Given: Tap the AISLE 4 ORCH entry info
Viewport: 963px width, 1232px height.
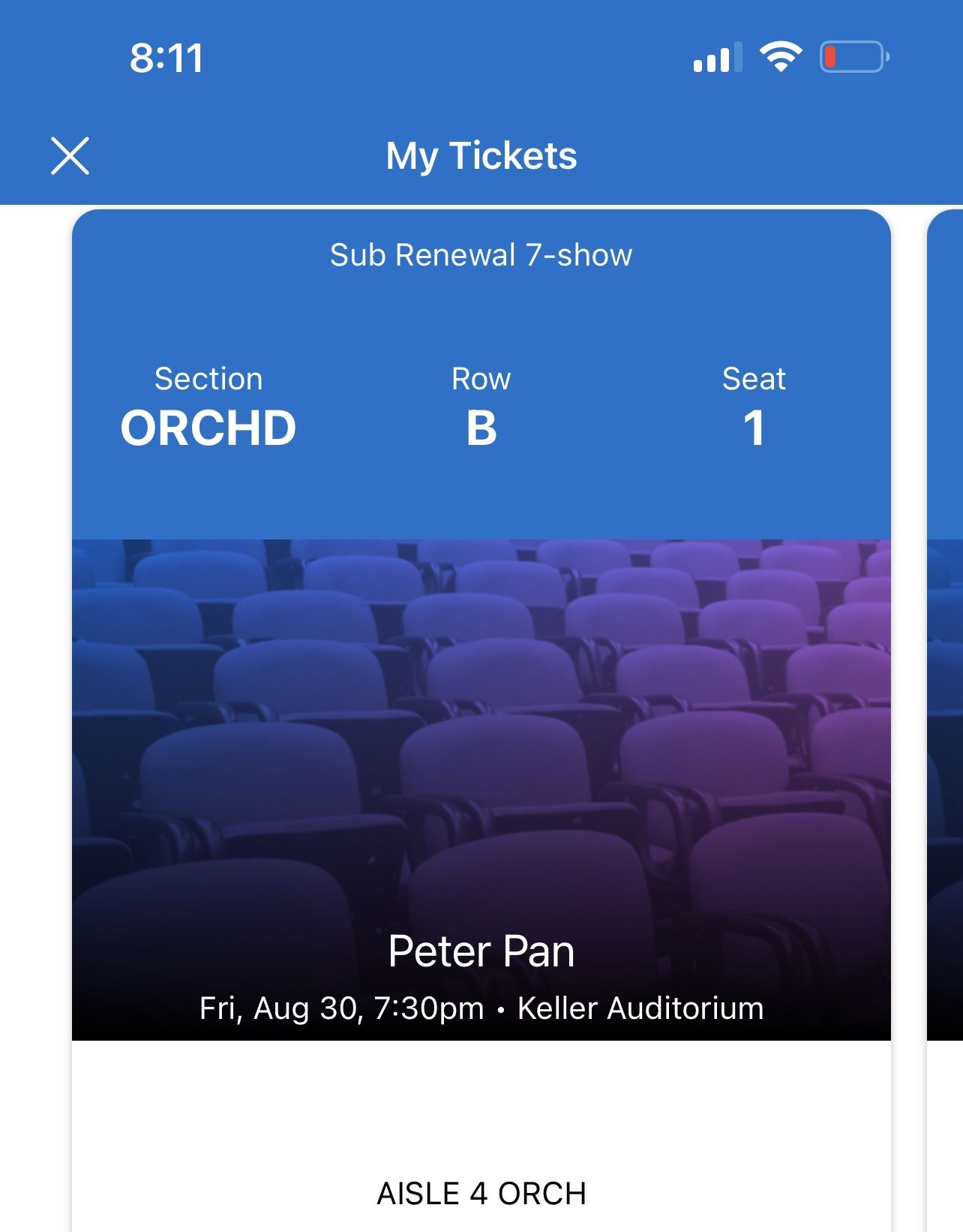Looking at the screenshot, I should click(481, 1193).
